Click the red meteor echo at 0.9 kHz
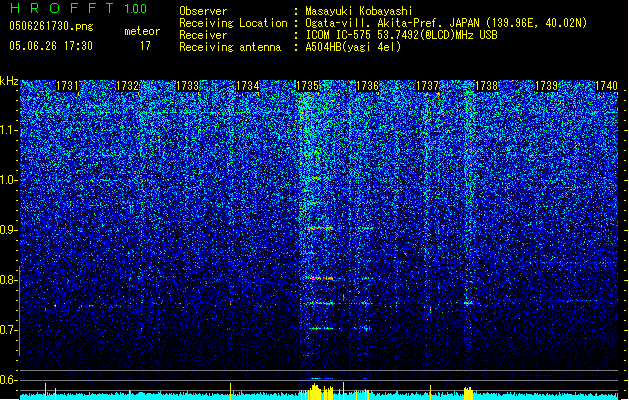629x400 pixels. tap(321, 228)
